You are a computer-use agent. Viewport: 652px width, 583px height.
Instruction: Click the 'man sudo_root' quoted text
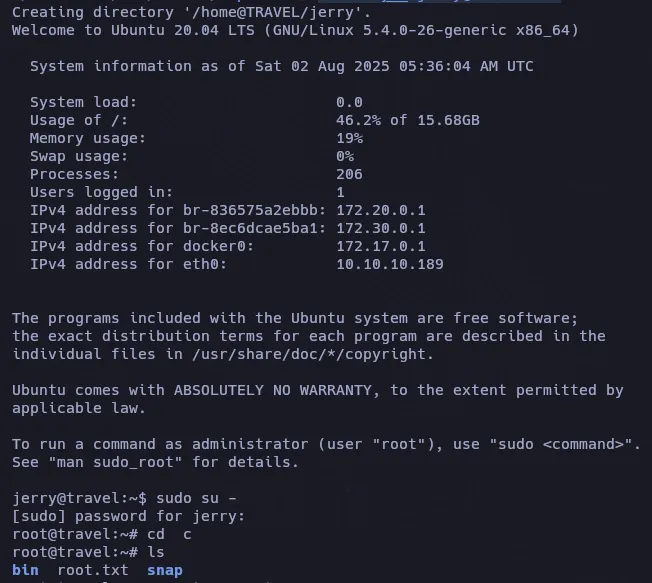point(116,462)
